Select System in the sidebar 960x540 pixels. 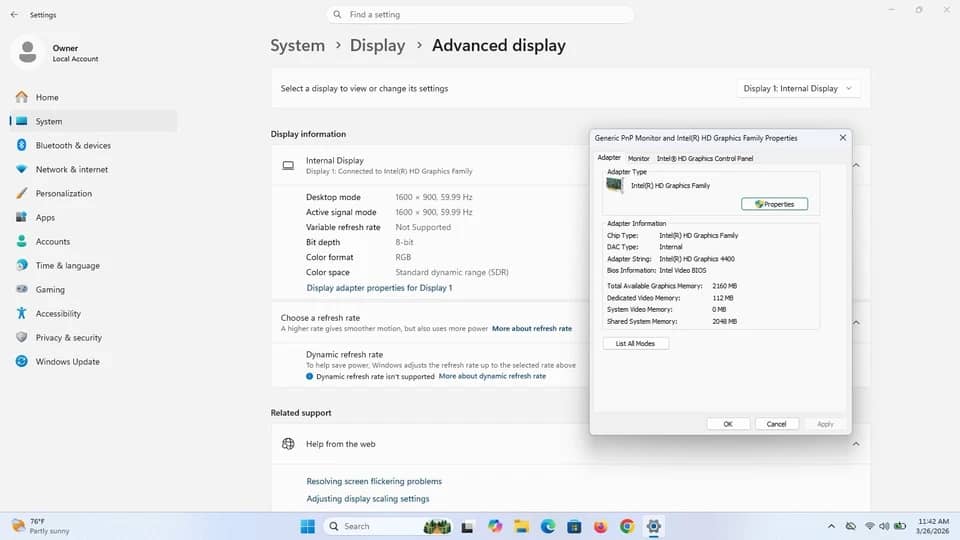(93, 121)
